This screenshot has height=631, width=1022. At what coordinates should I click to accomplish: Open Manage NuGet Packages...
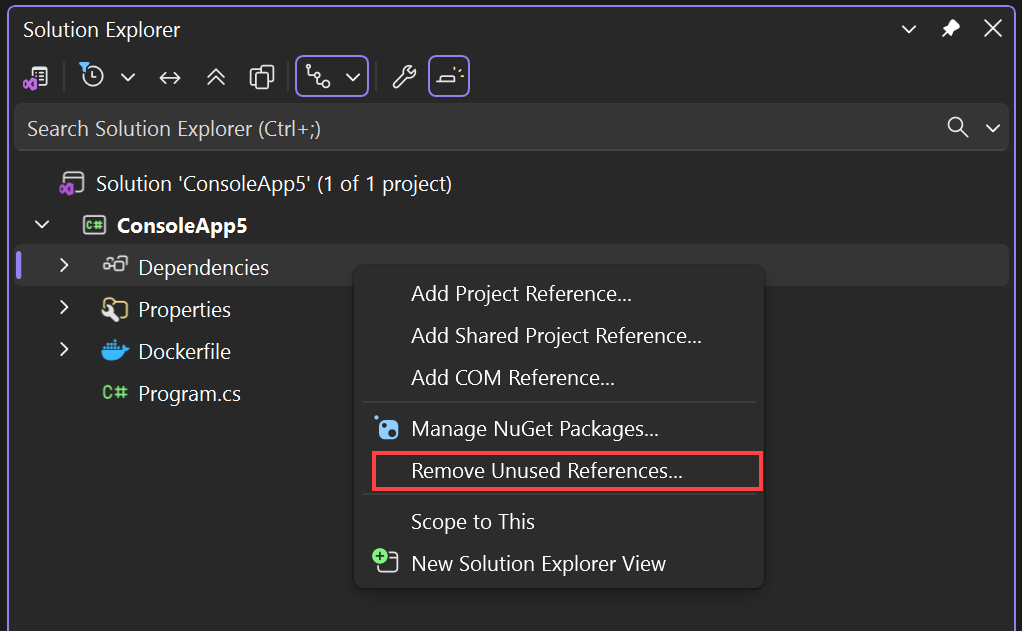click(534, 429)
